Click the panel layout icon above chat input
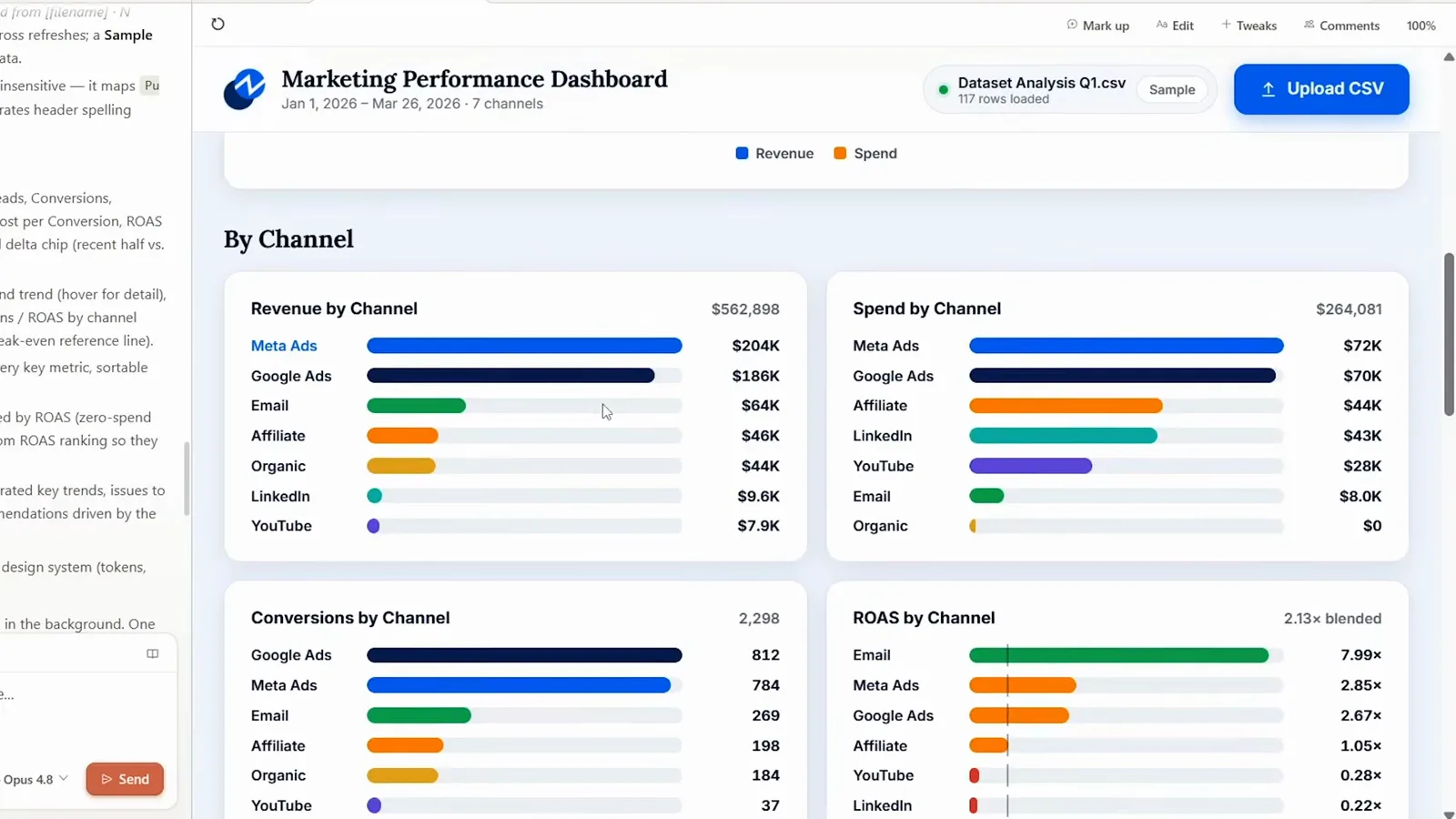Screen dimensions: 1456x819 pyautogui.click(x=153, y=653)
